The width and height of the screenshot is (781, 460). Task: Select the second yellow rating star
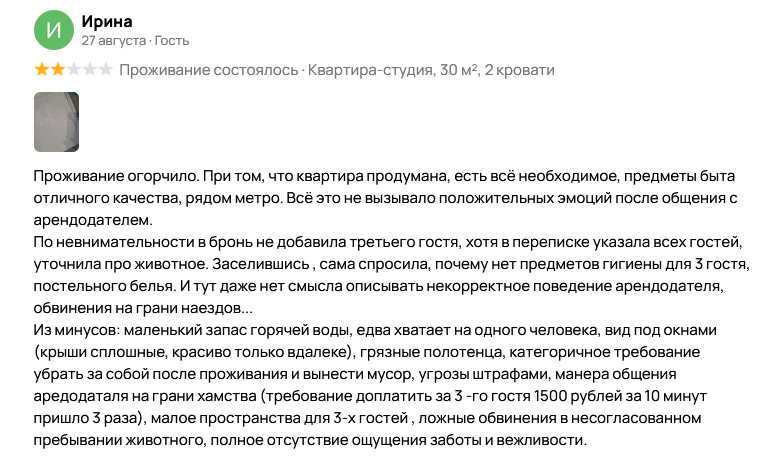click(56, 70)
